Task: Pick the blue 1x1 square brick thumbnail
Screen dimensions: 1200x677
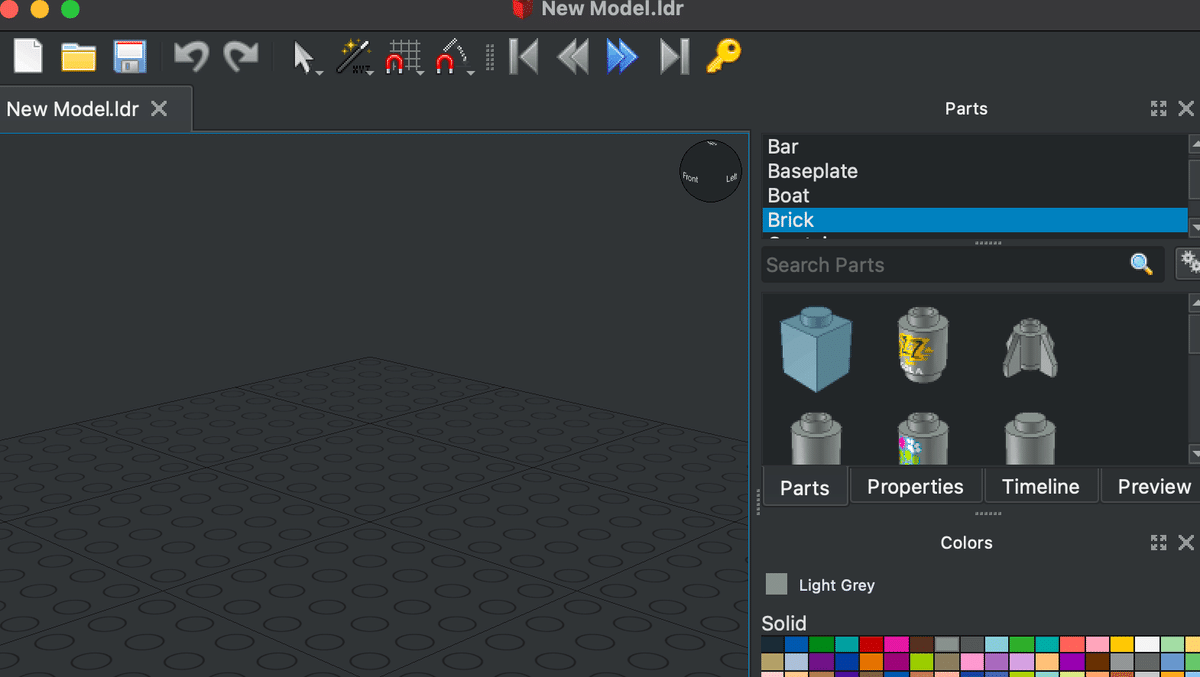Action: (816, 349)
